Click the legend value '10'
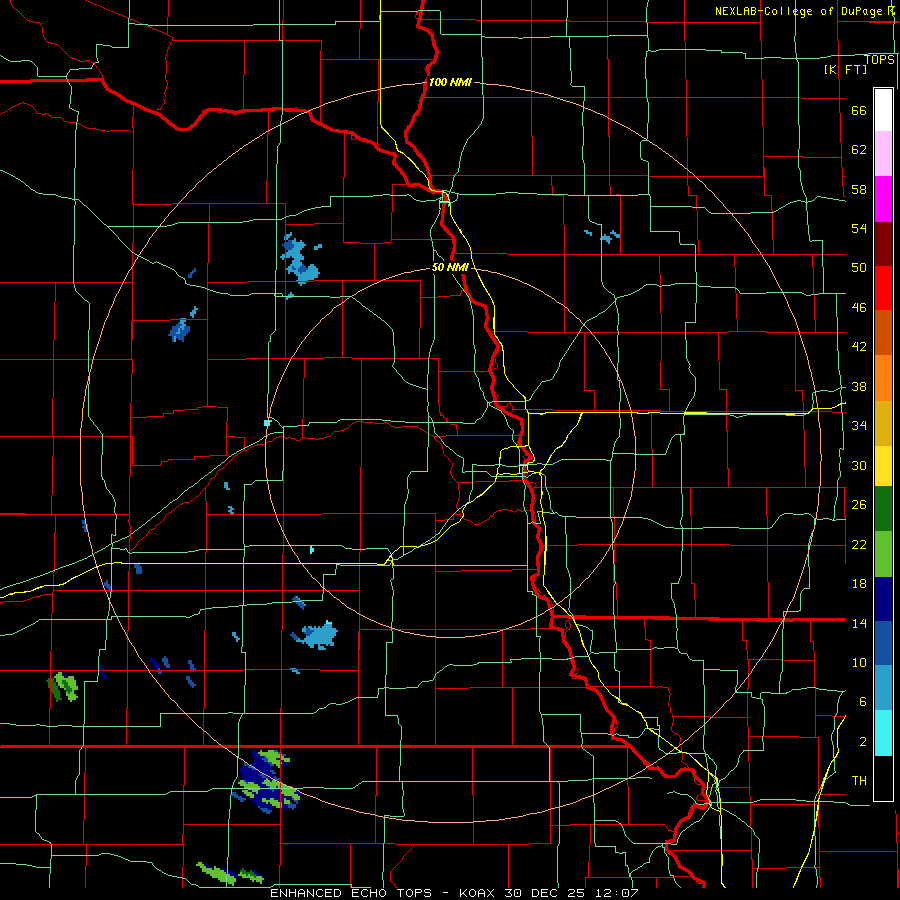The height and width of the screenshot is (900, 900). click(x=859, y=662)
